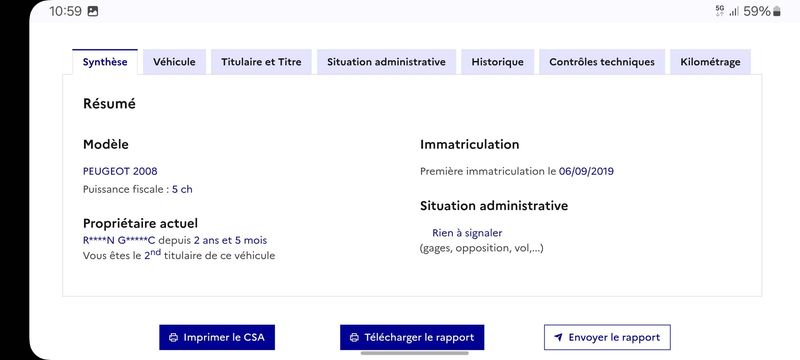Switch to the Historique tab
Screen dimensions: 800x360
[x=497, y=62]
